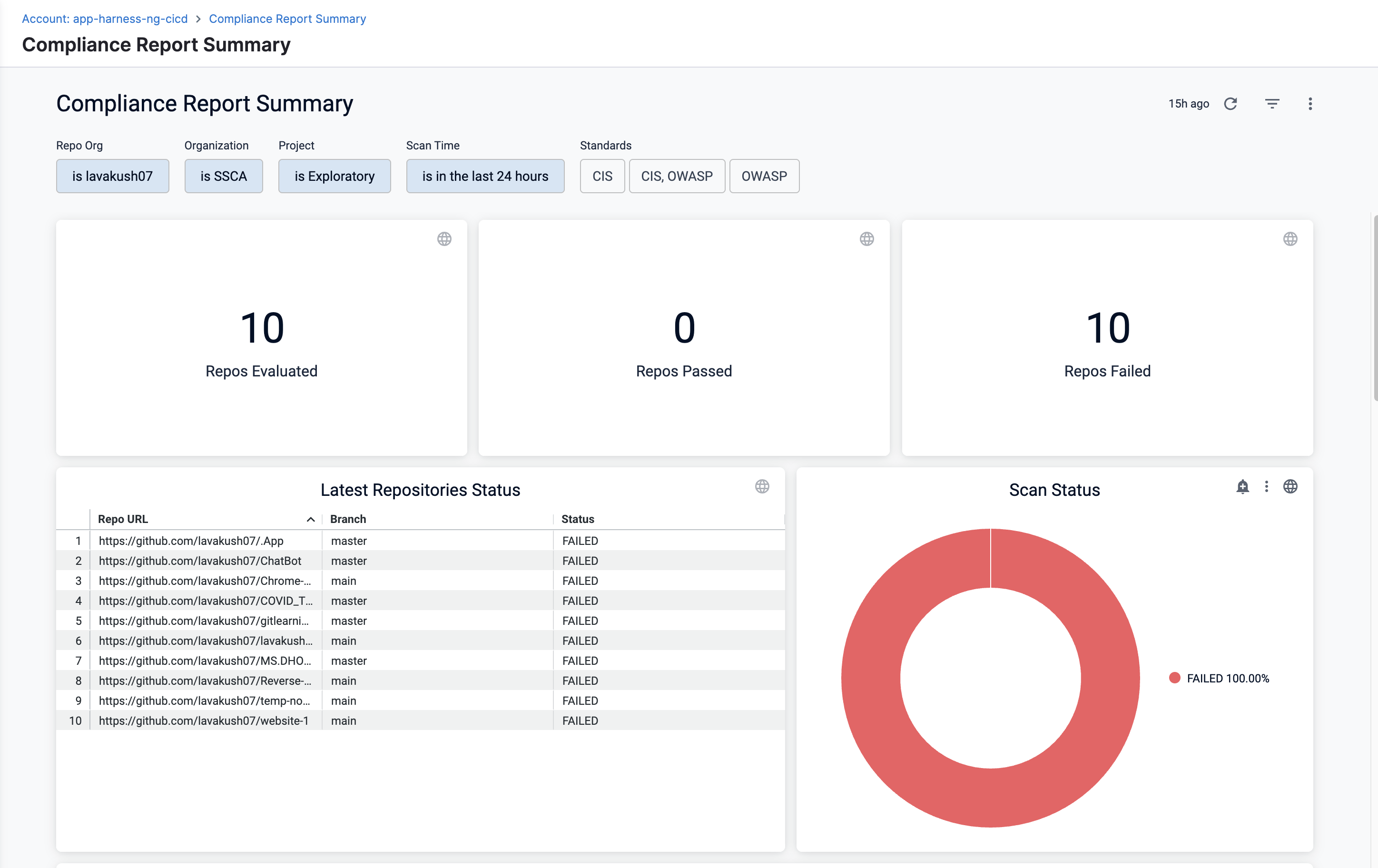Click the FAILED red legend swatch
This screenshot has width=1378, height=868.
(x=1174, y=678)
